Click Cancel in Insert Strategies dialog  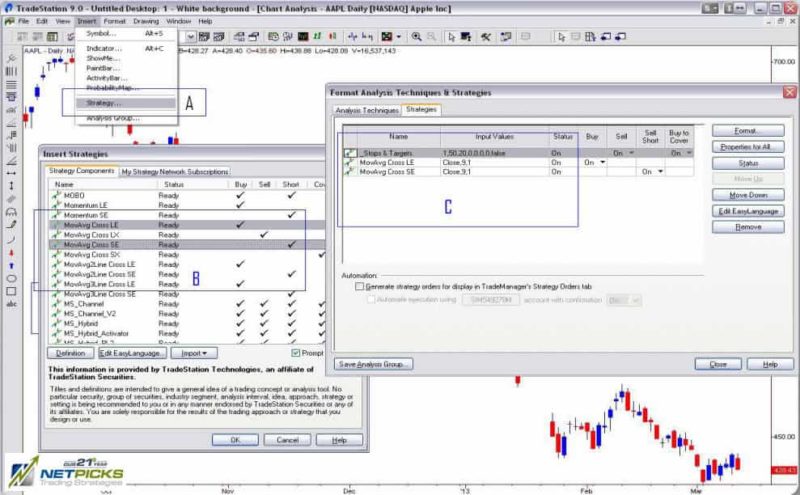coord(287,440)
